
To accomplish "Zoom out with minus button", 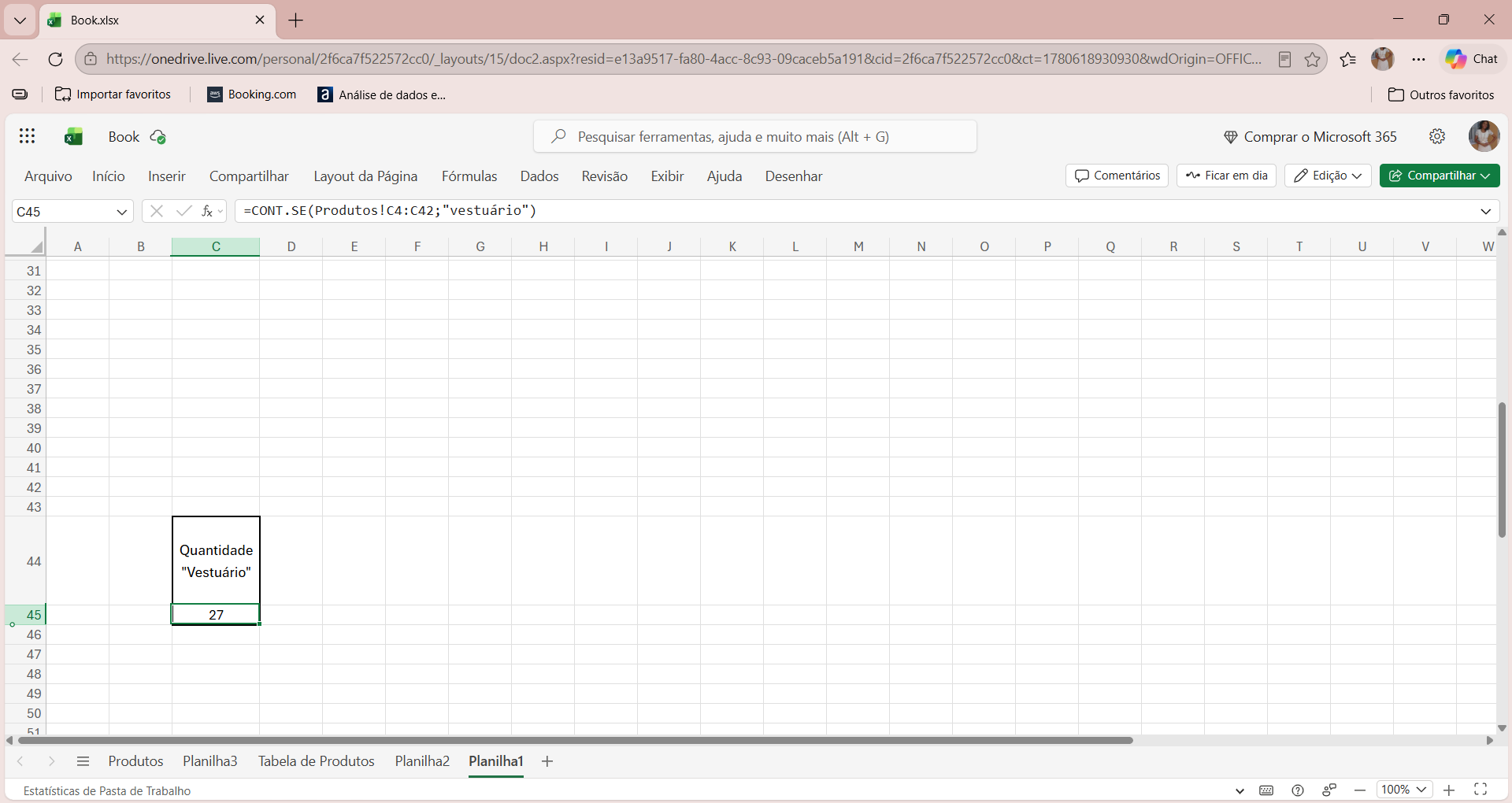I will tap(1360, 790).
